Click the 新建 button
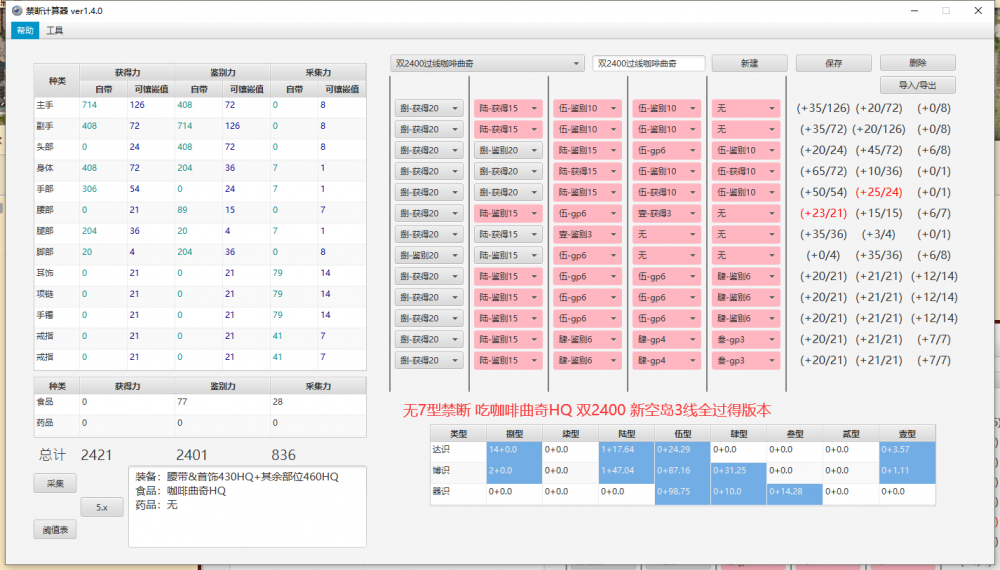 point(749,63)
